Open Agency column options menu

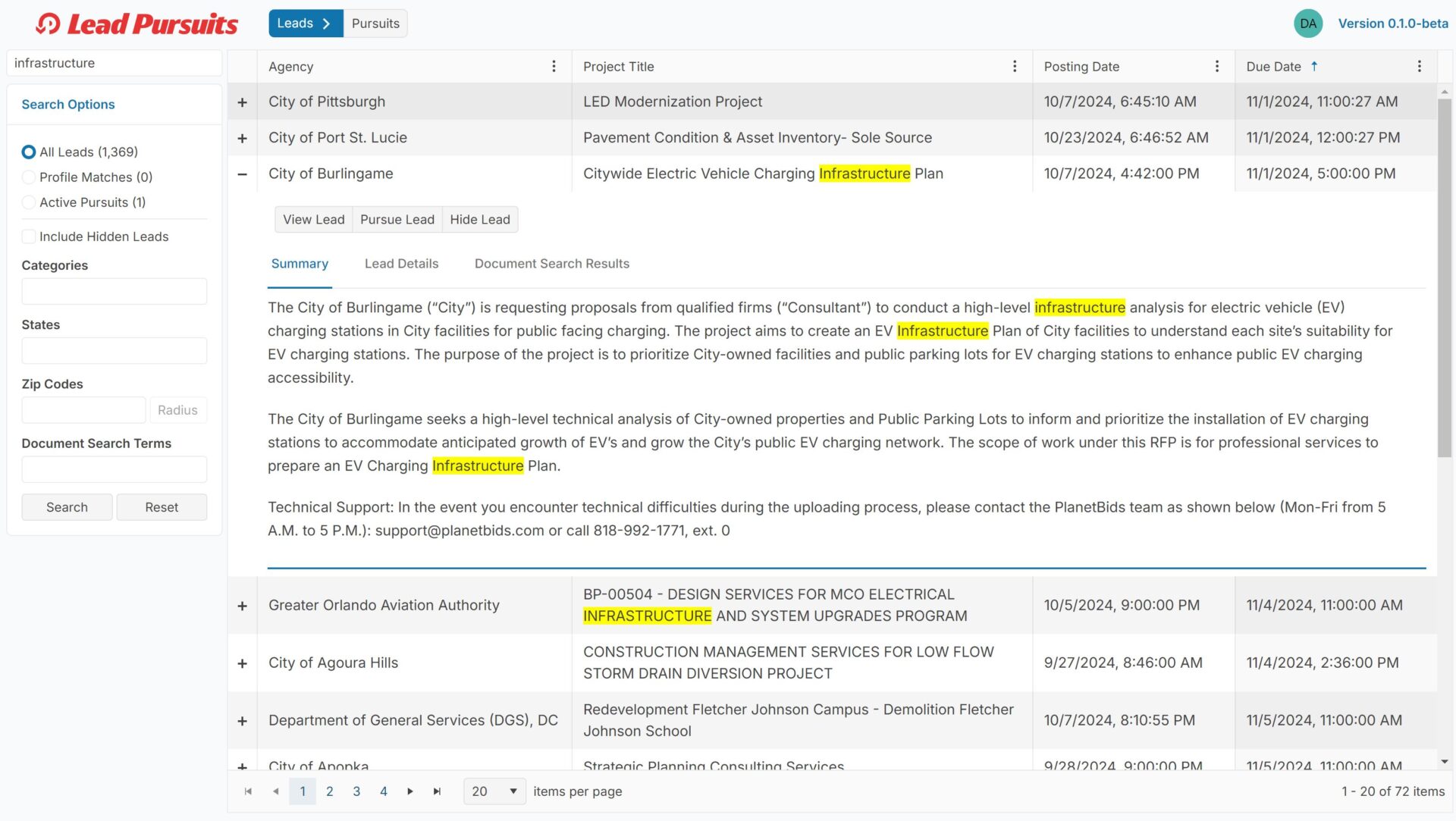click(x=554, y=67)
